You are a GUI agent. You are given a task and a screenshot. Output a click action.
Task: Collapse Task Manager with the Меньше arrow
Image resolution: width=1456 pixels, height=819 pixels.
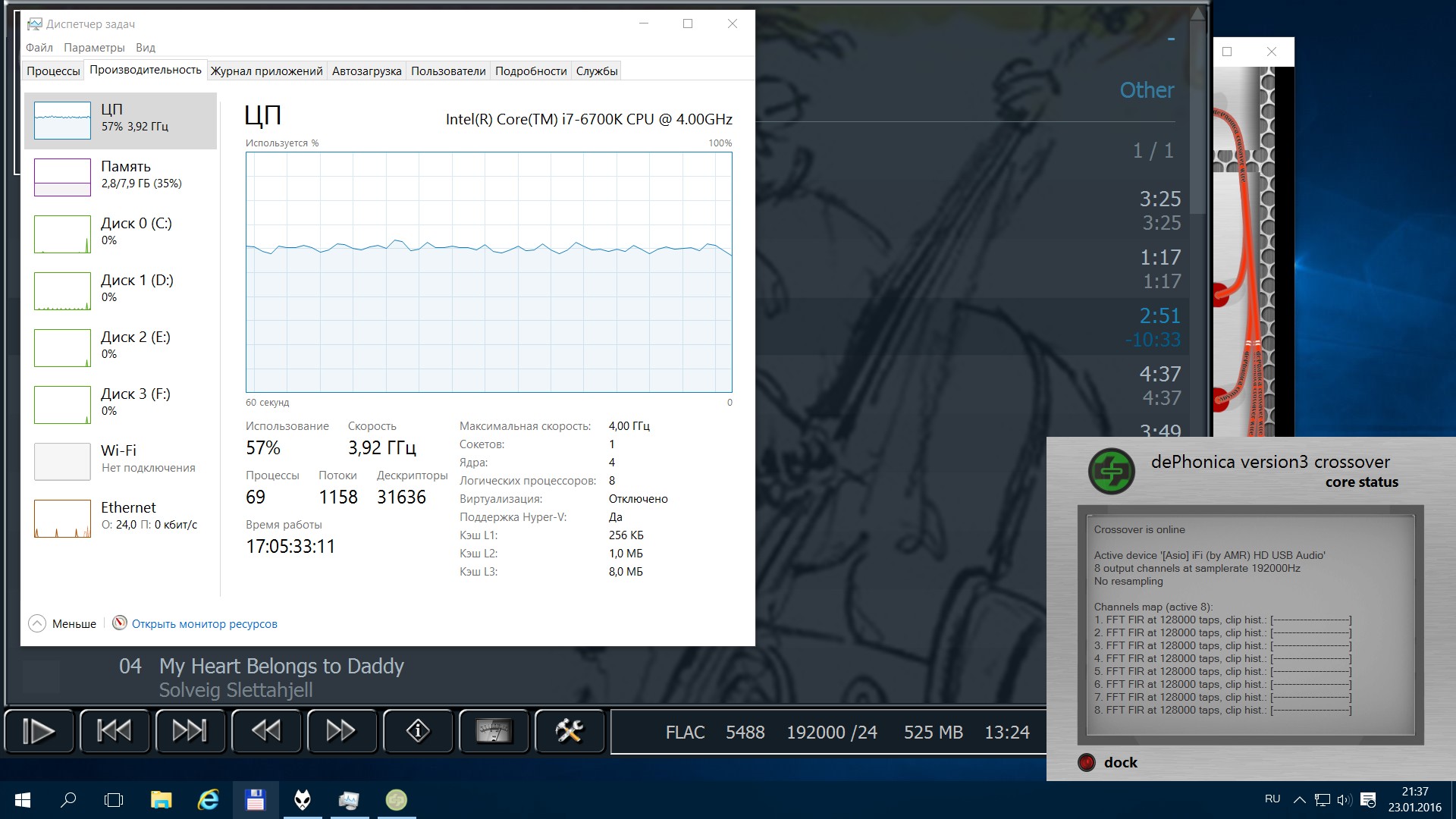(x=37, y=623)
